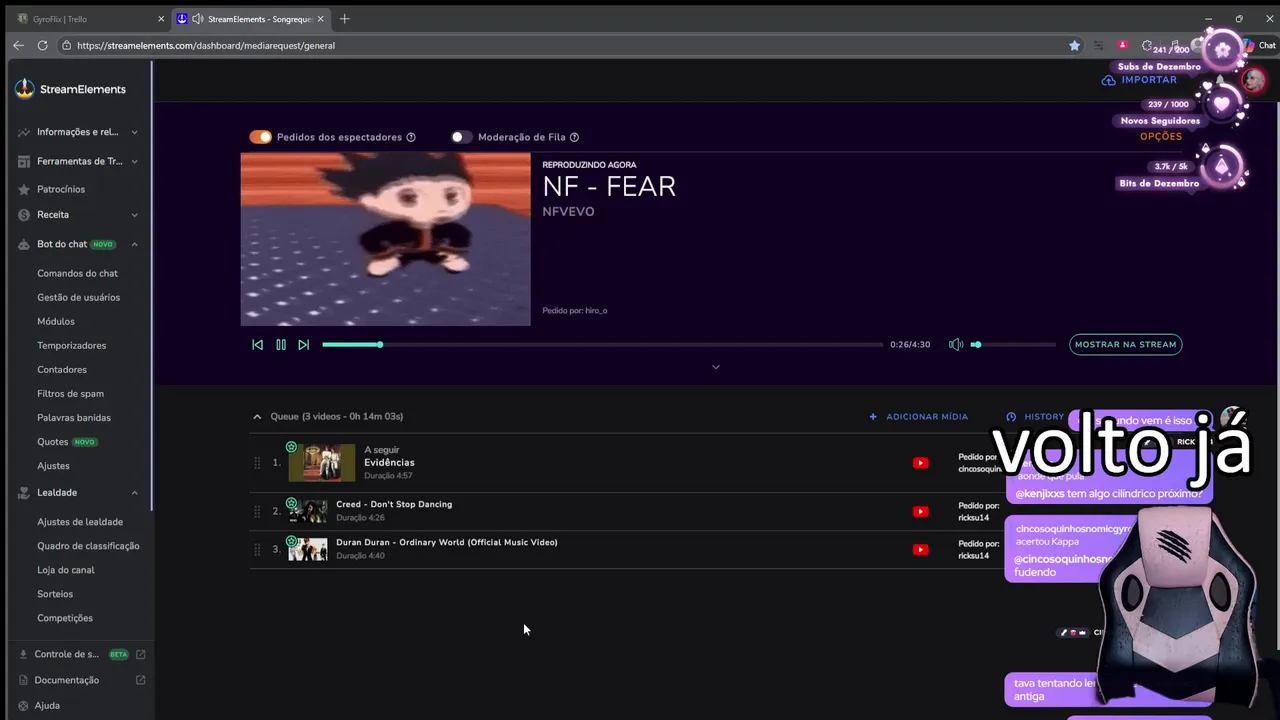Pause the current song
This screenshot has width=1280, height=720.
point(281,344)
